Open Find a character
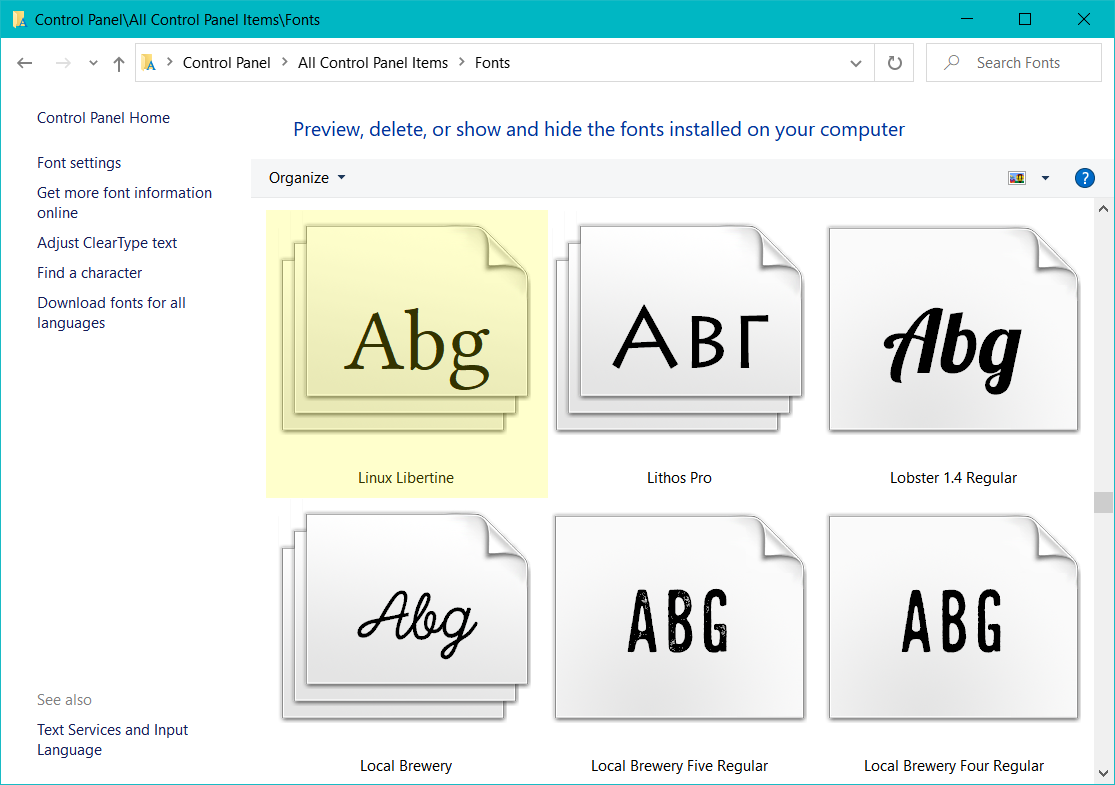1115x785 pixels. (90, 272)
